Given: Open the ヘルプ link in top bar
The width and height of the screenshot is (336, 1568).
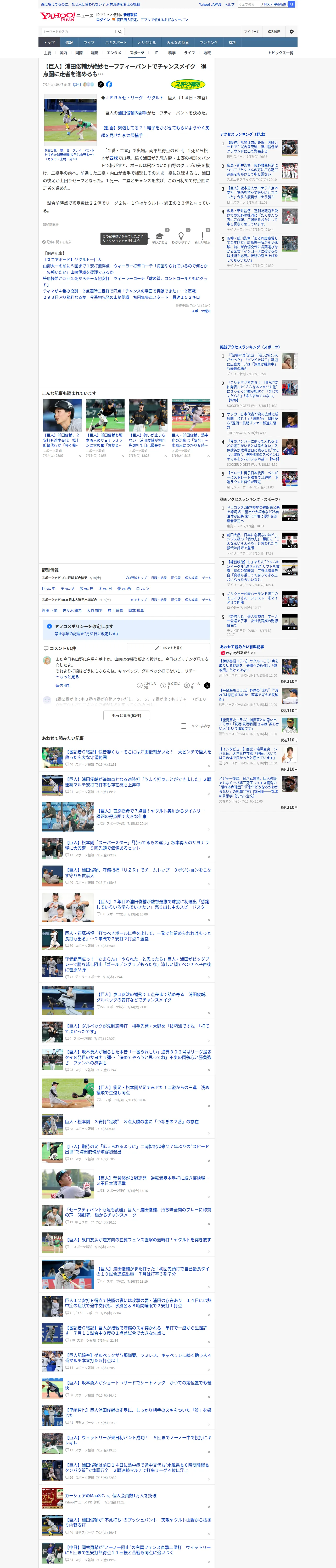Looking at the screenshot, I should click(x=229, y=4).
